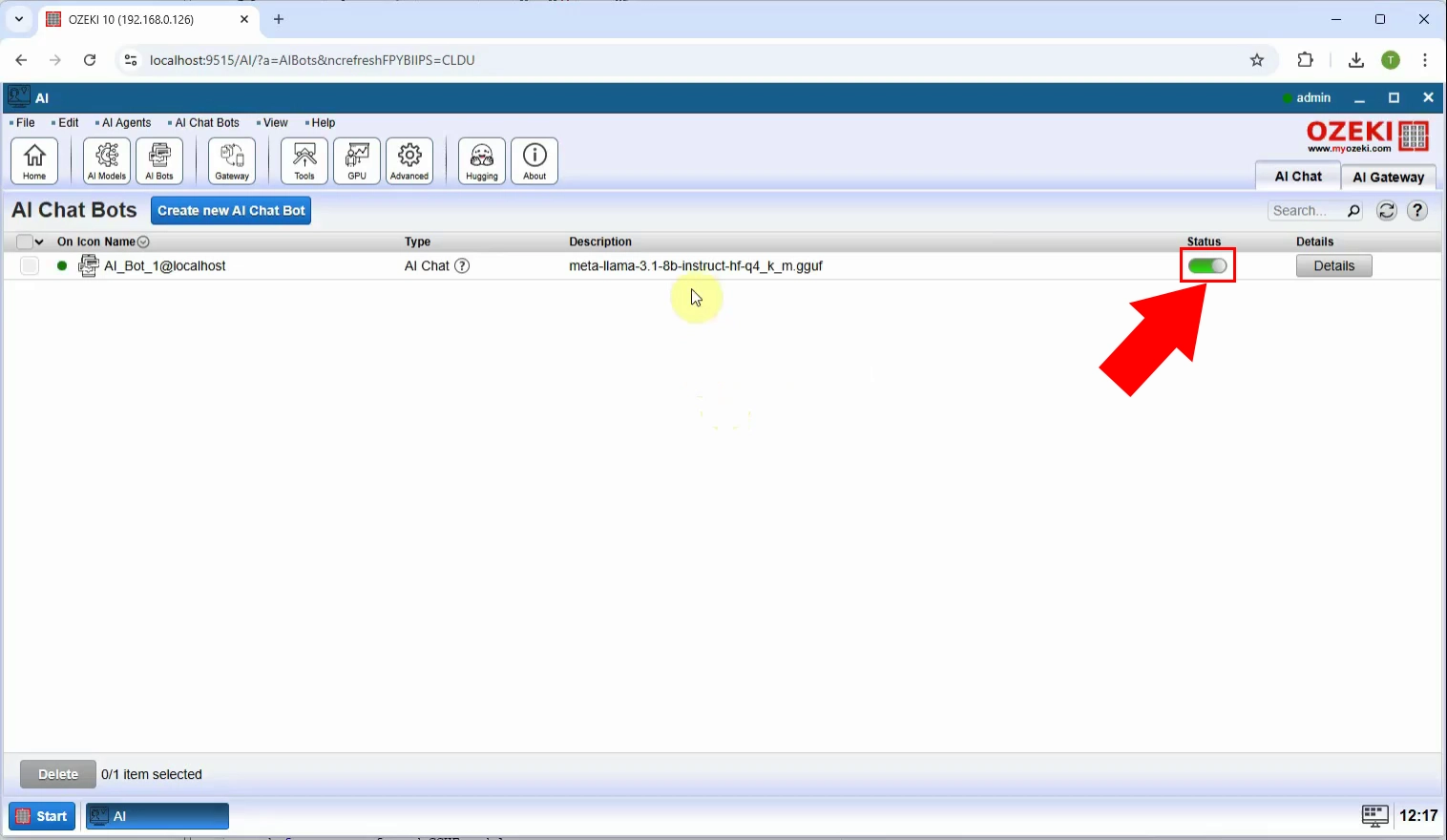
Task: Open the browser three-dot menu
Action: 1425,60
